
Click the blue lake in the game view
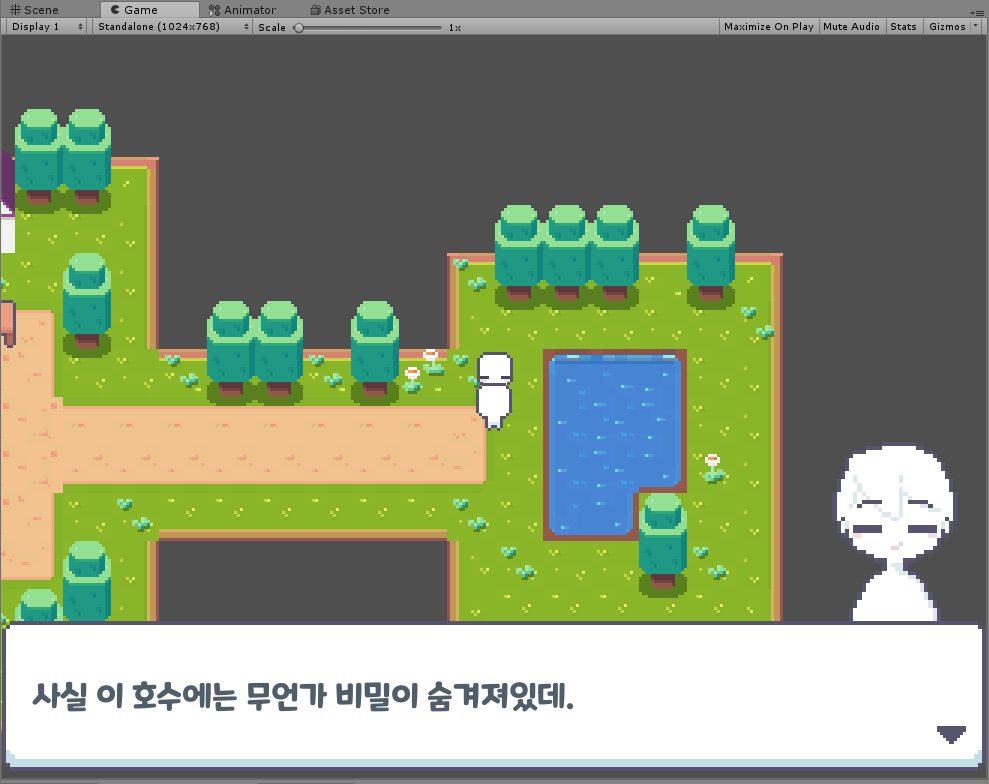(x=614, y=443)
